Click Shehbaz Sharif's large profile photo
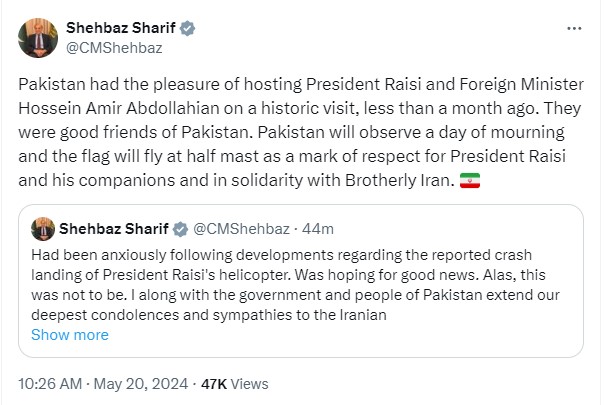 pos(39,37)
